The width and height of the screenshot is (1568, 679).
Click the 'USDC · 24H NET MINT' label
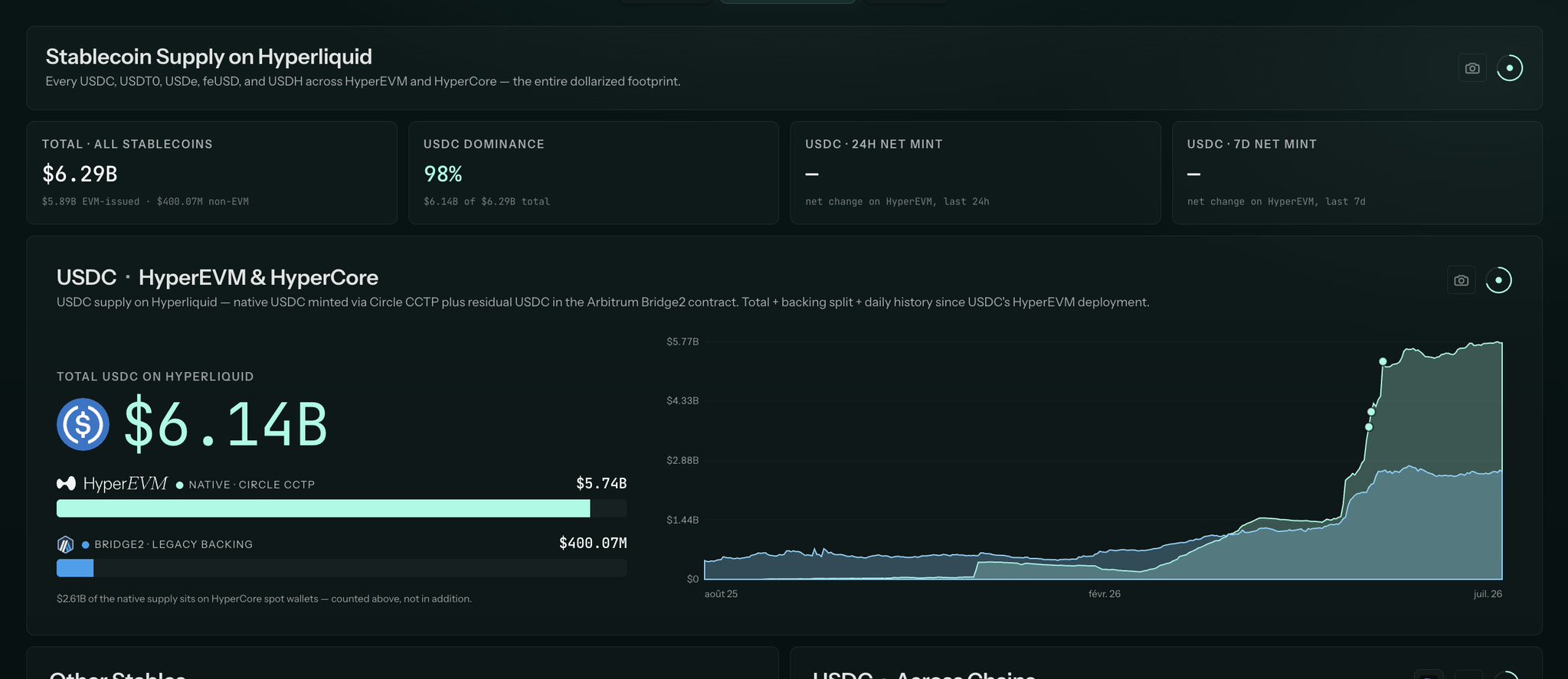(874, 144)
